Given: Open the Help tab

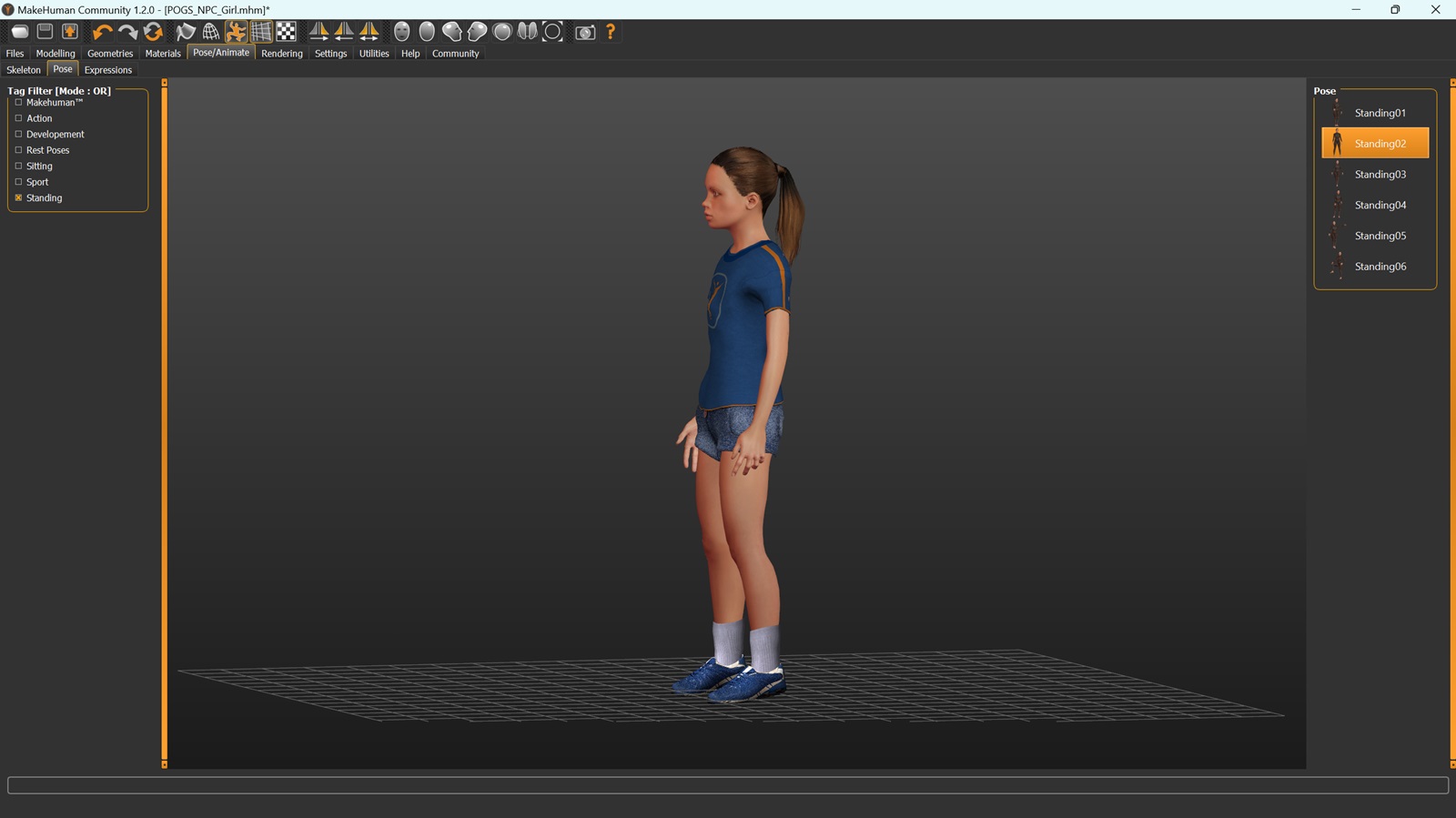Looking at the screenshot, I should [x=410, y=54].
